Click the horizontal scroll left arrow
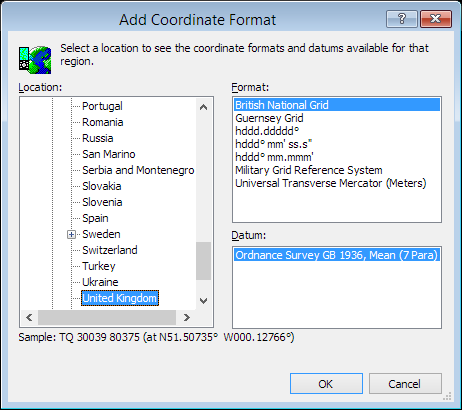Viewport: 462px width, 410px height. tap(29, 318)
